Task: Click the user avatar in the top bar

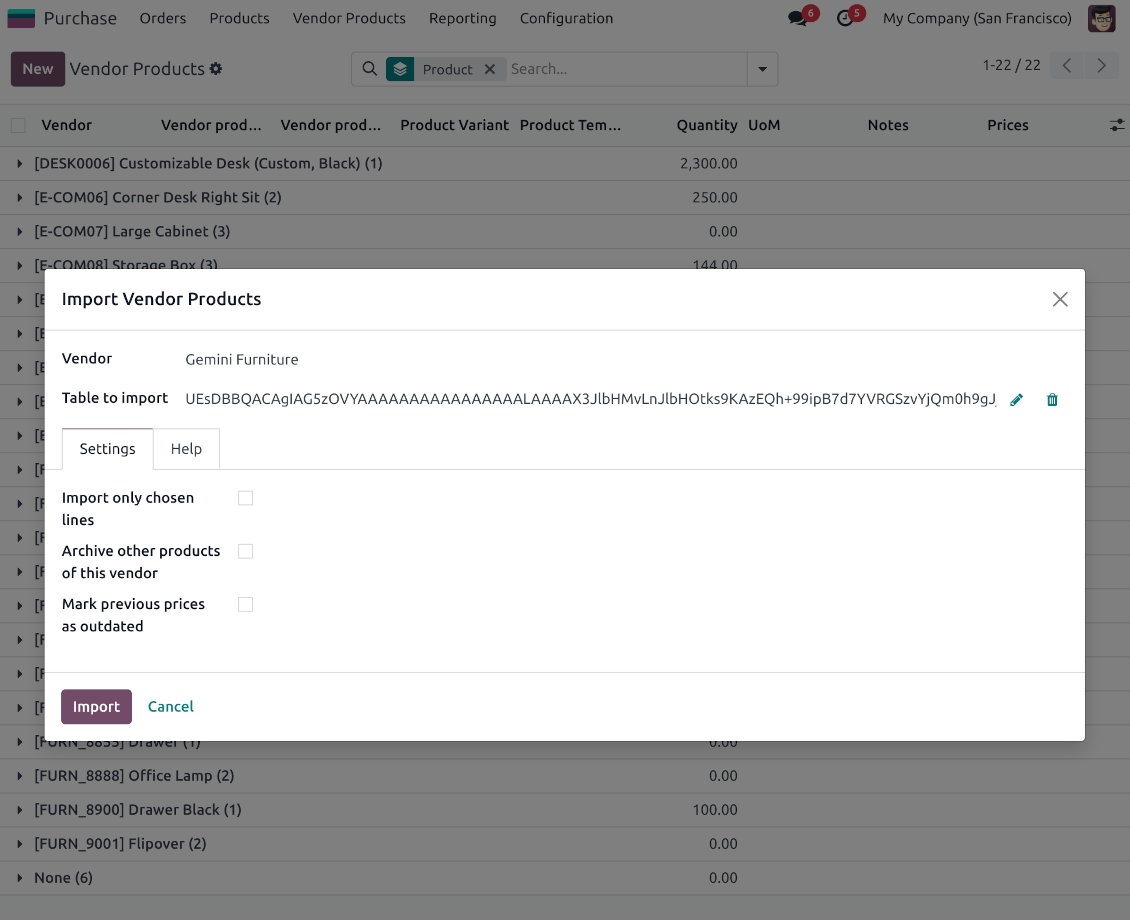Action: [1100, 17]
